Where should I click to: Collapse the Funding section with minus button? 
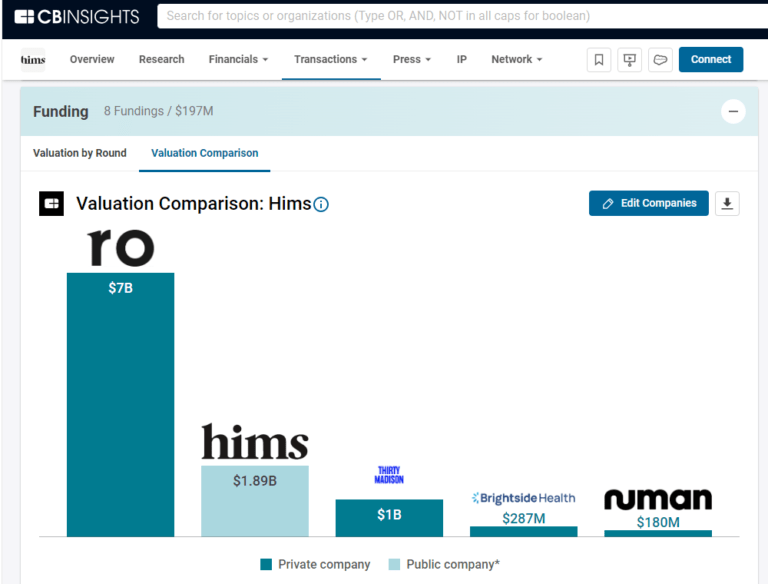[733, 111]
